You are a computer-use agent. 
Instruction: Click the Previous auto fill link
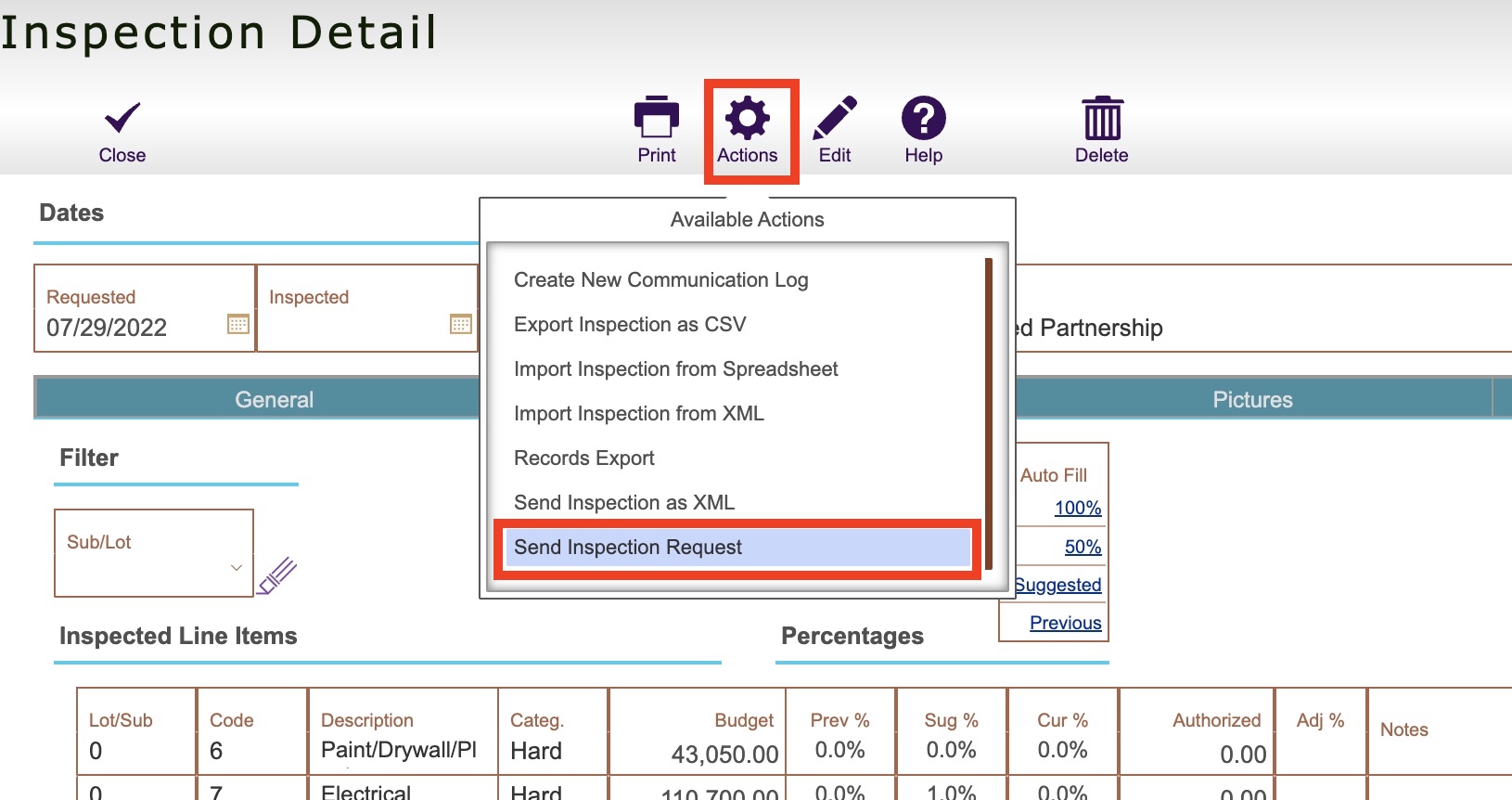coord(1065,623)
